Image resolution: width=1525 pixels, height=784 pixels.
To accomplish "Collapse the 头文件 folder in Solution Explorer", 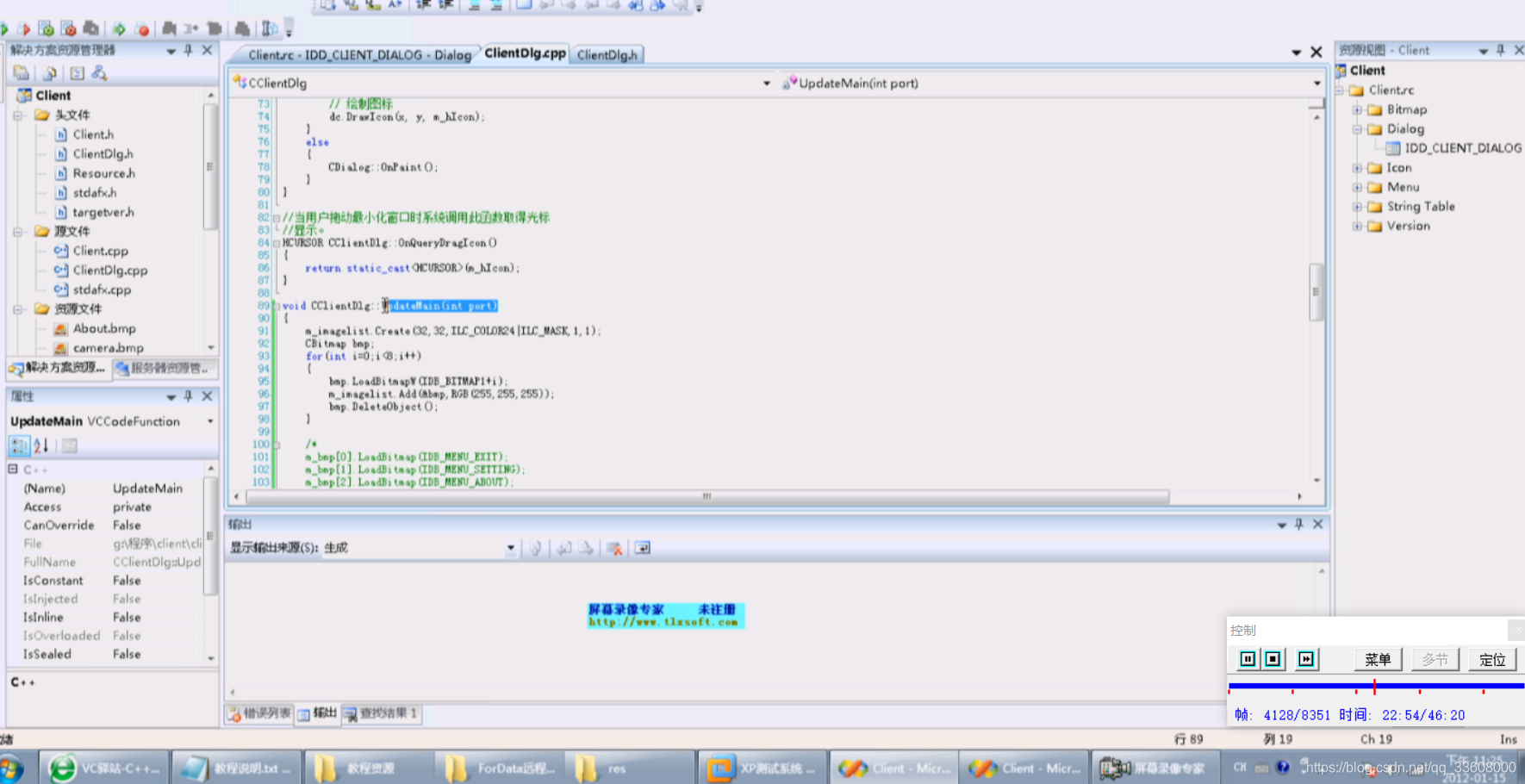I will [17, 115].
